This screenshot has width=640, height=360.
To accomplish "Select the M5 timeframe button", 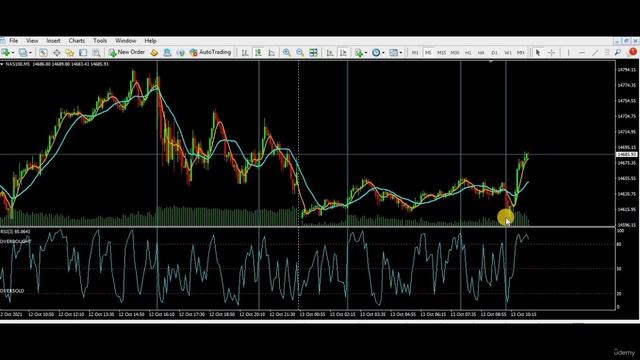I will tap(428, 53).
